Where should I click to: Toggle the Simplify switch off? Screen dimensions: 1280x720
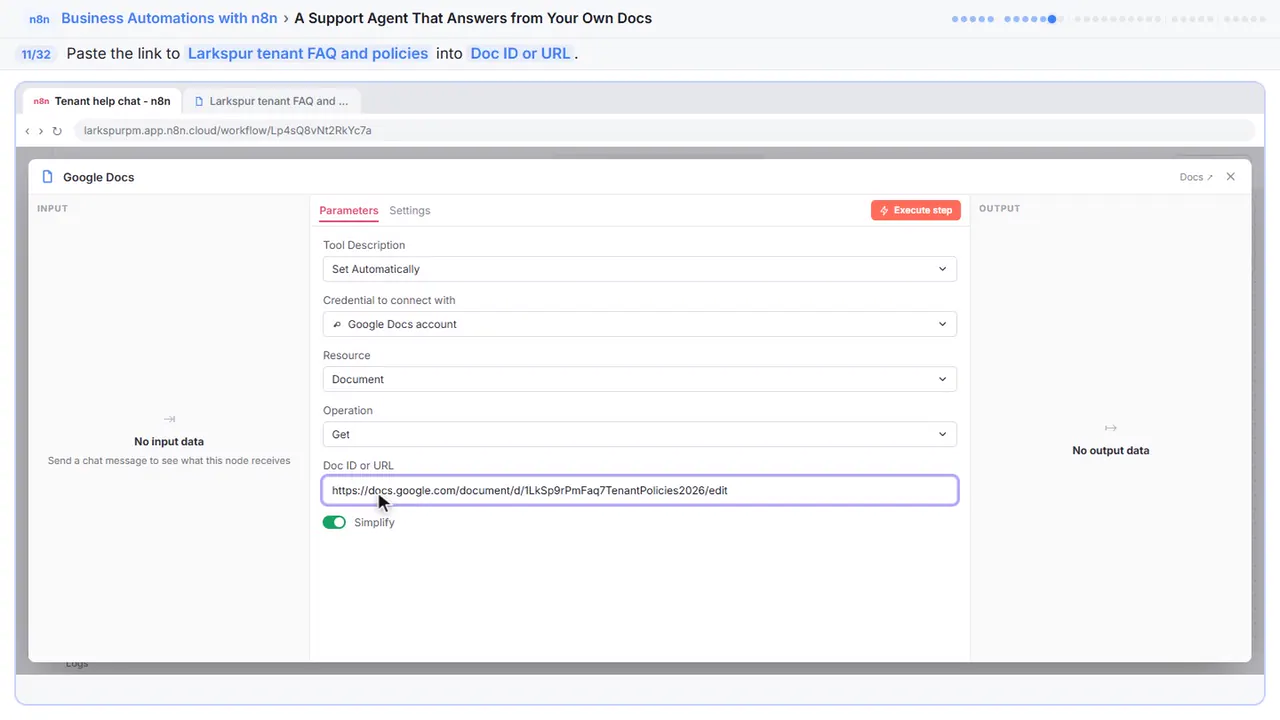[x=334, y=522]
